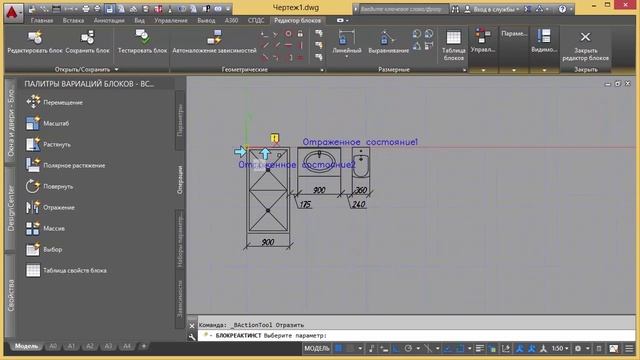Open the Линейный tool dropdown arrow
The image size is (640, 360).
click(347, 57)
